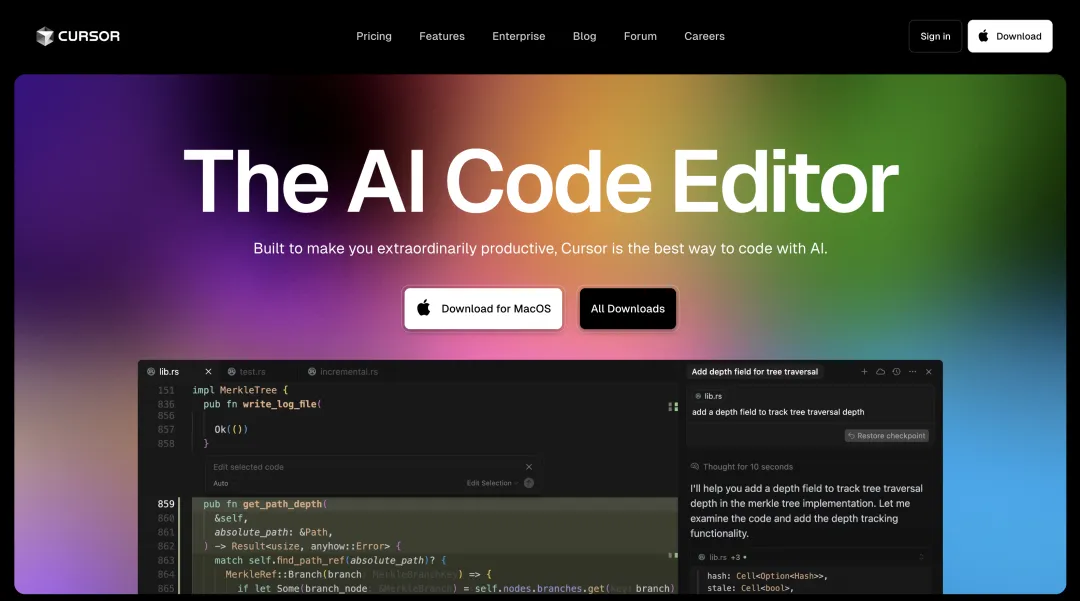The width and height of the screenshot is (1080, 601).
Task: Open the Pricing page
Action: click(374, 36)
